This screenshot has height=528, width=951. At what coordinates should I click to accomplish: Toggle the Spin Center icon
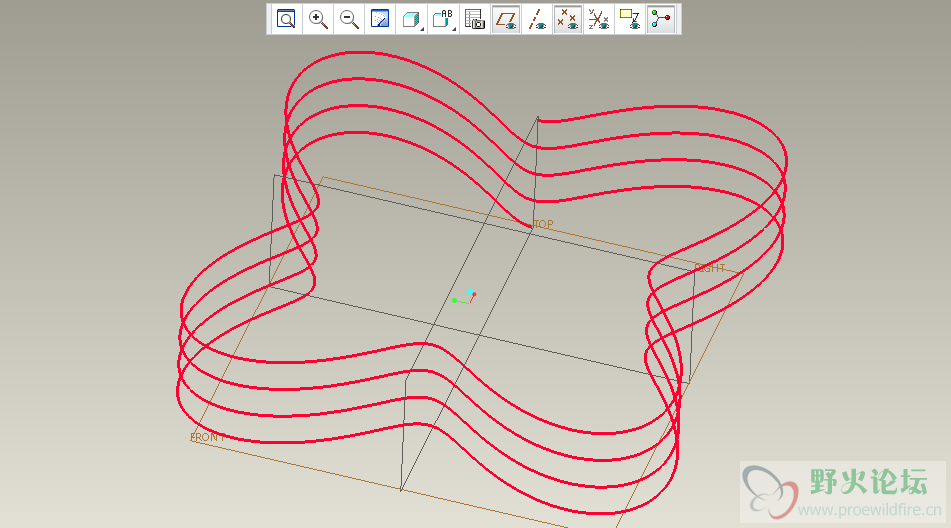coord(660,19)
